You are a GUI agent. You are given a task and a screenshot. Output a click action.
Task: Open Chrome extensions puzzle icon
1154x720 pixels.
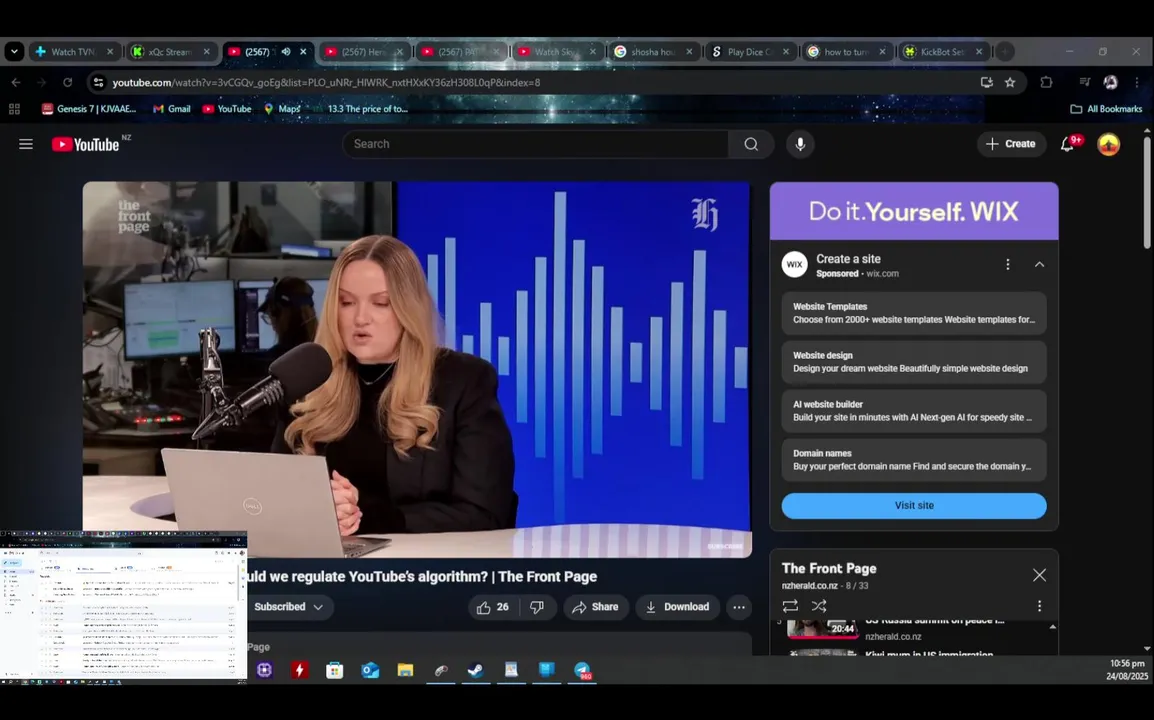pos(1046,82)
